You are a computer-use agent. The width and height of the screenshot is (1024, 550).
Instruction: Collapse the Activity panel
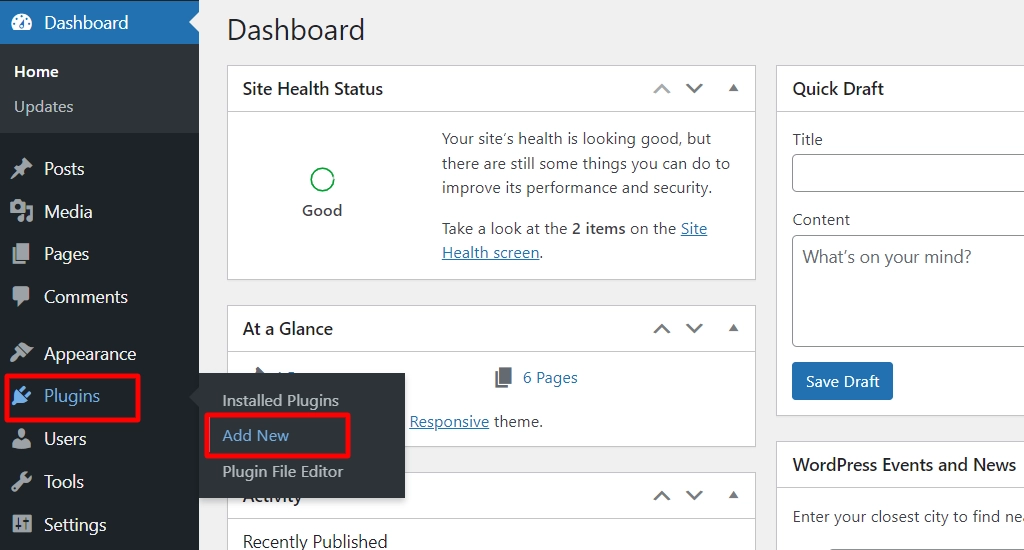pos(733,495)
